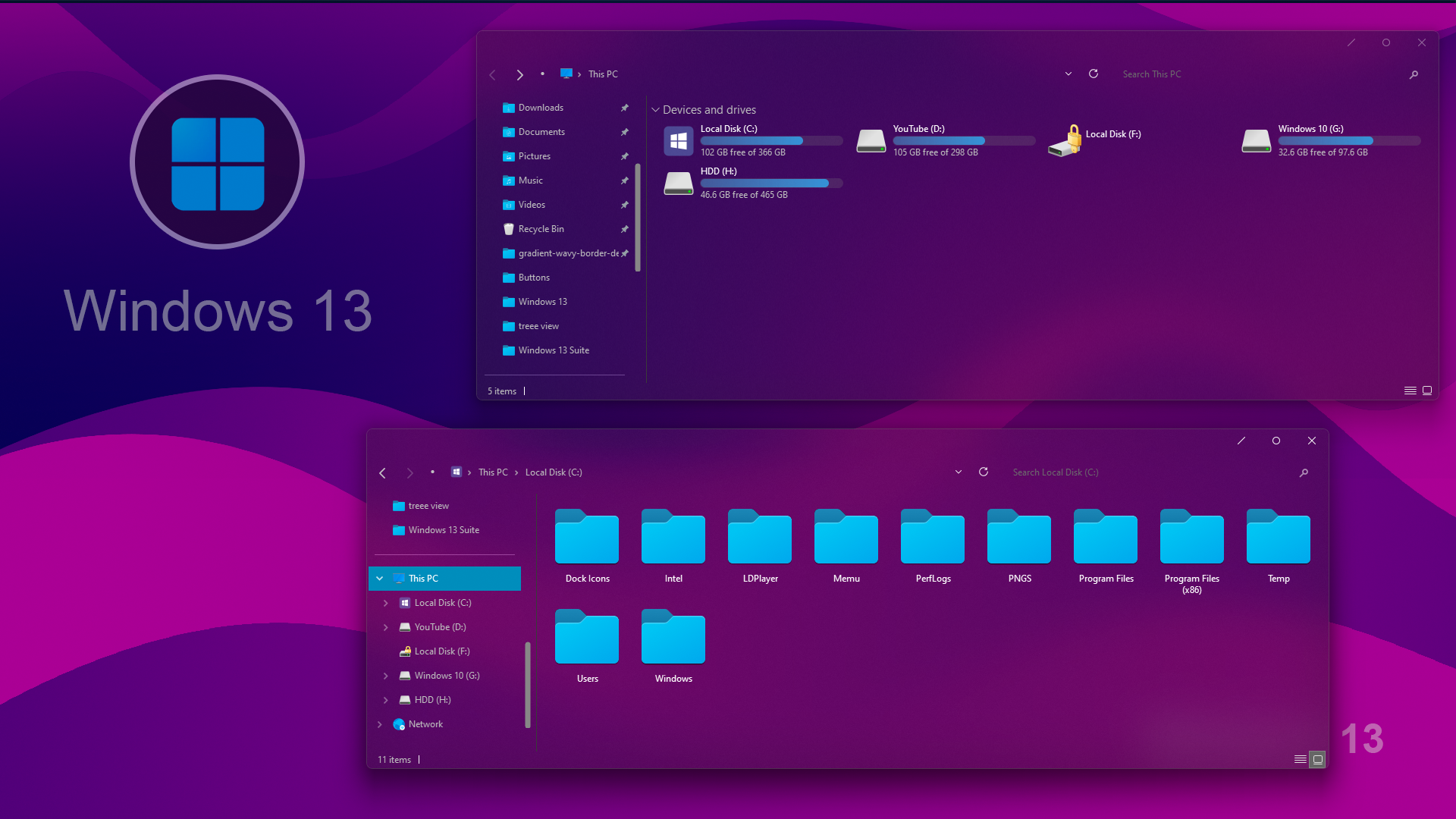This screenshot has width=1456, height=819.
Task: Click sidebar scrollbar in This PC window
Action: tap(638, 218)
